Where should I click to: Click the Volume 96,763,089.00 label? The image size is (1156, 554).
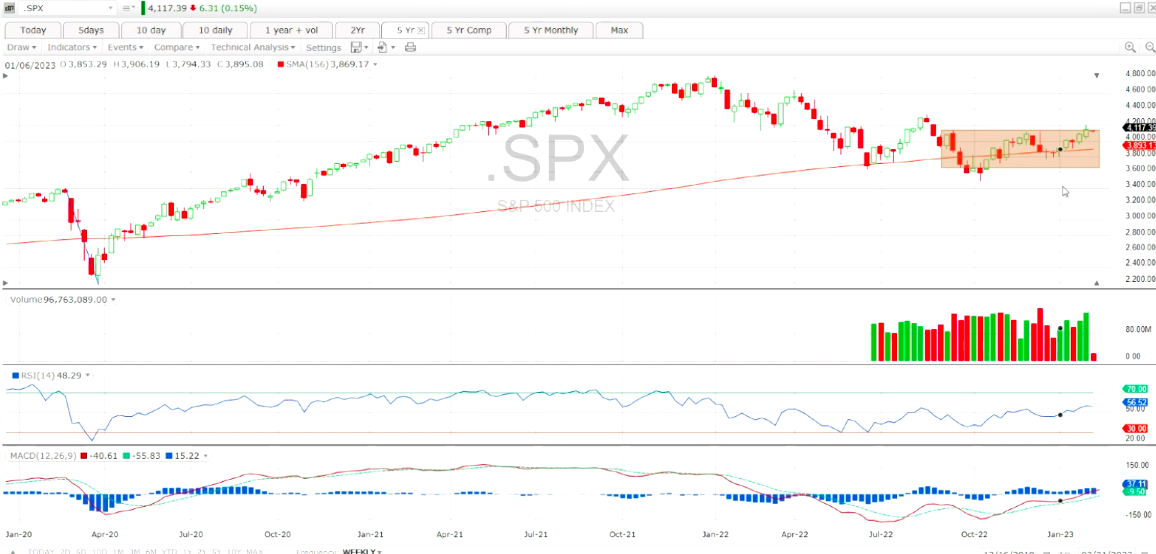58,299
